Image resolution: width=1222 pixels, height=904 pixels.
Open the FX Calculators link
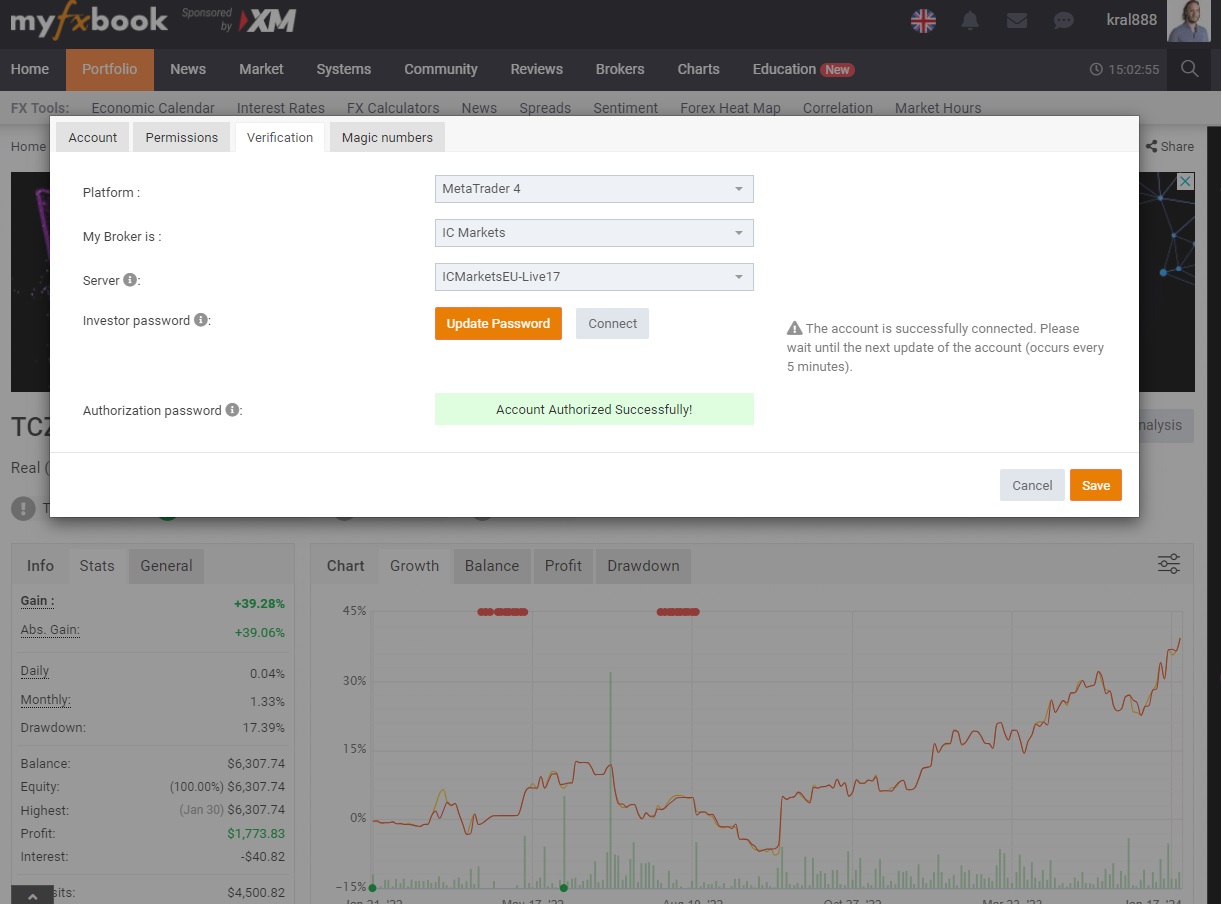coord(393,108)
